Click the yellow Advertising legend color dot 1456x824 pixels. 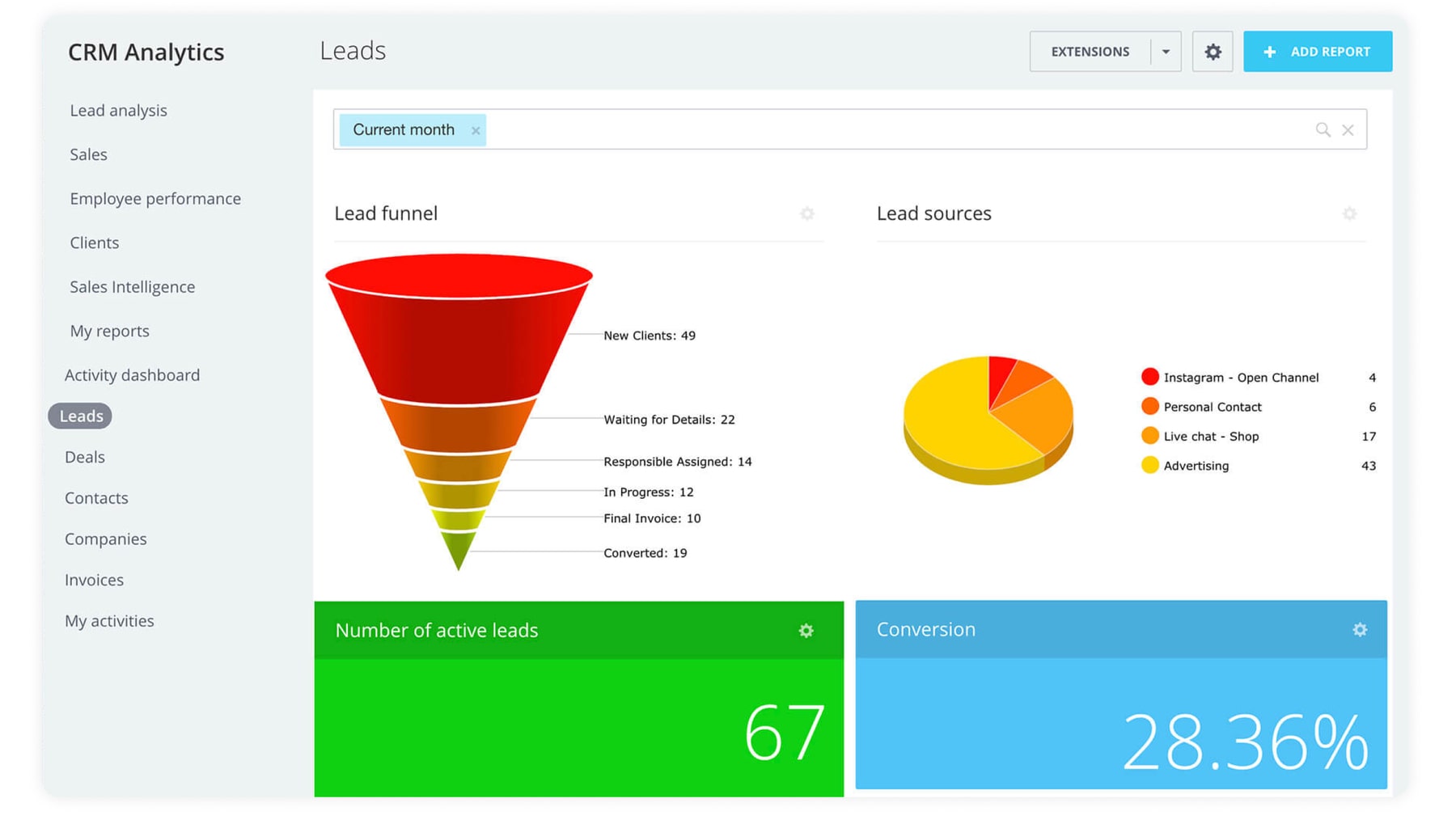click(x=1149, y=465)
